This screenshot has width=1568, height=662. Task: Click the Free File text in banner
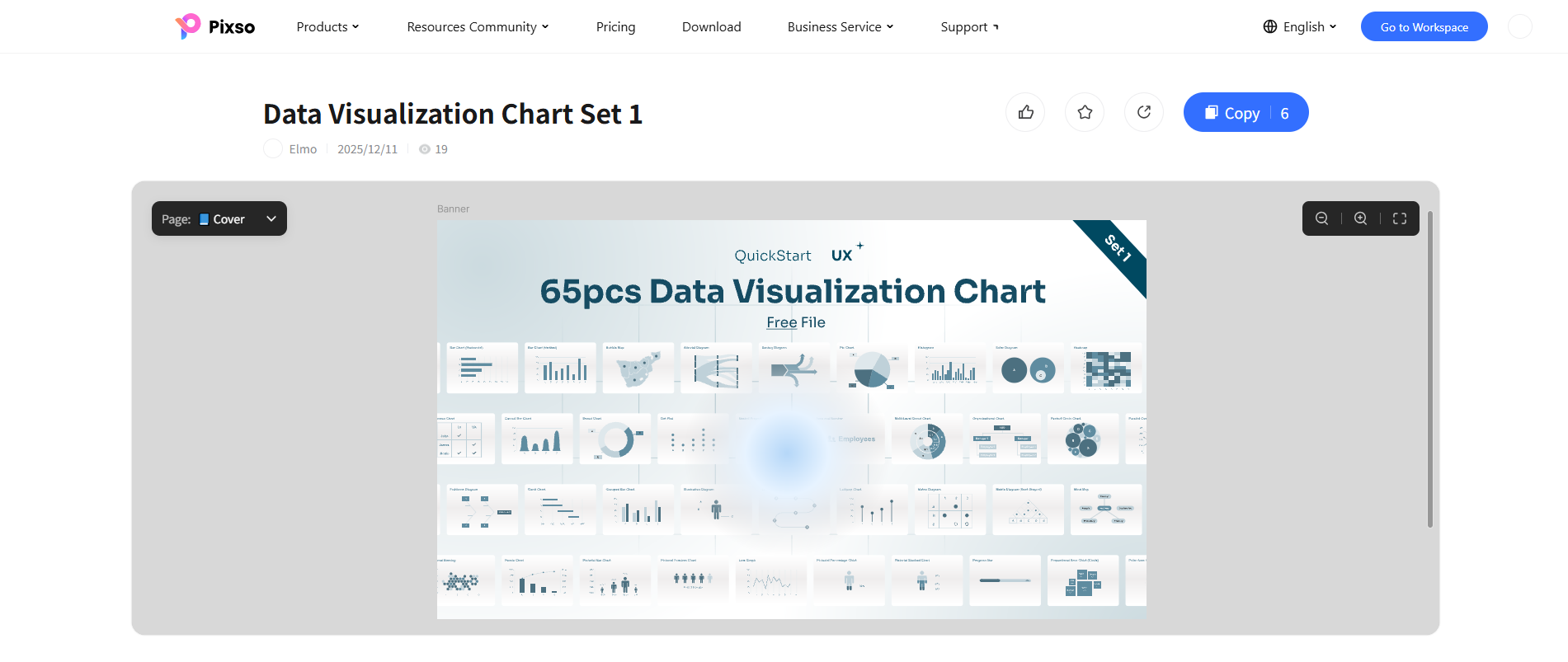click(796, 322)
